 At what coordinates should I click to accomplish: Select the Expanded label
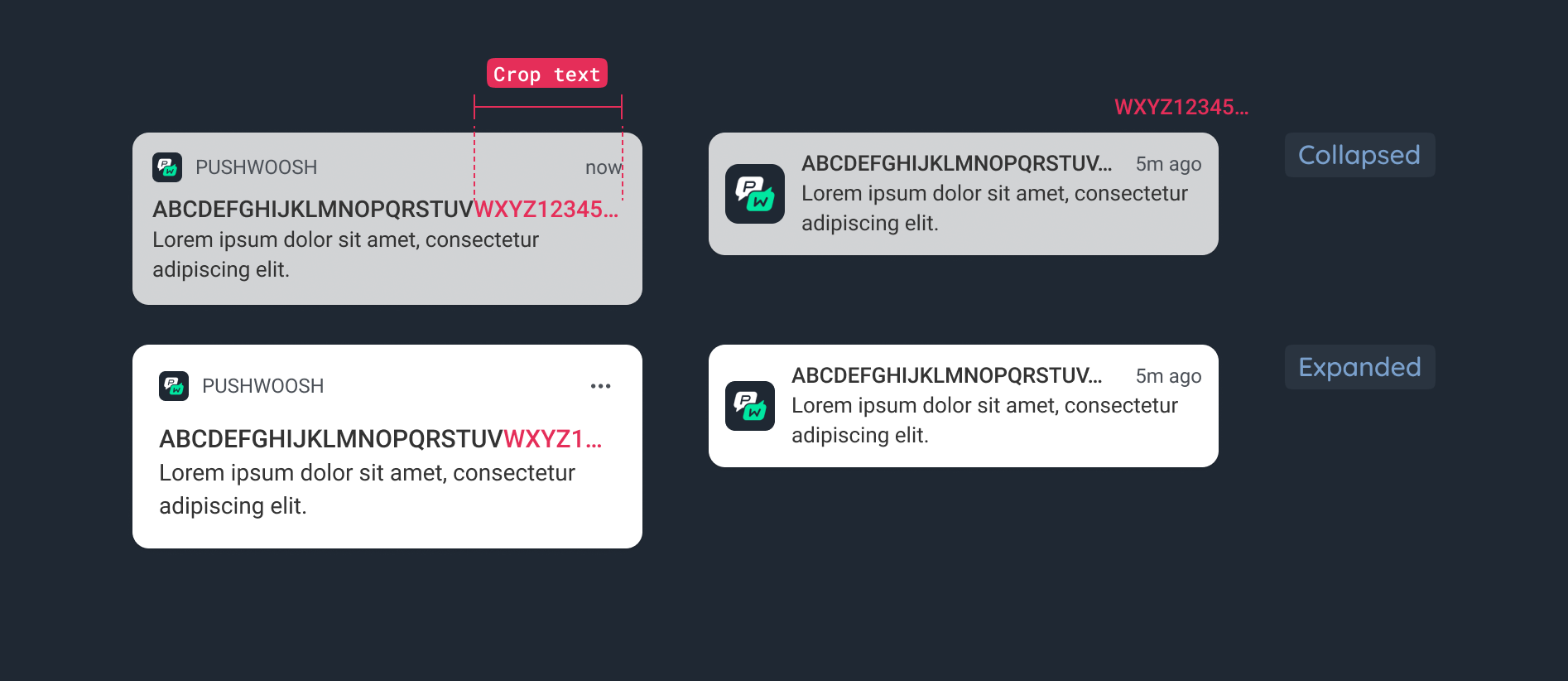(1359, 367)
